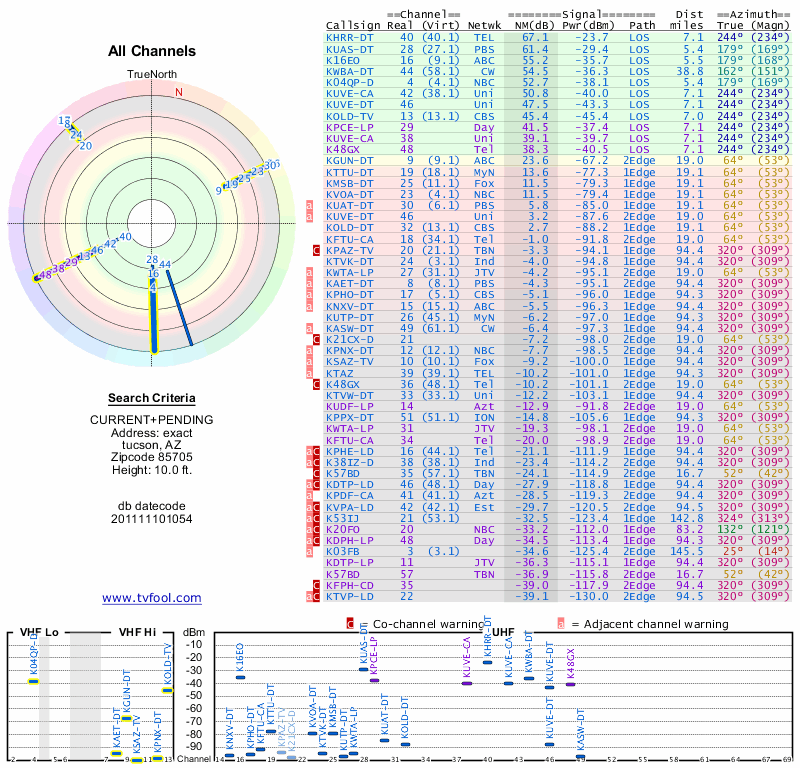Click the adjacent channel marker on KASW-DT row
This screenshot has width=800, height=768.
pyautogui.click(x=309, y=329)
